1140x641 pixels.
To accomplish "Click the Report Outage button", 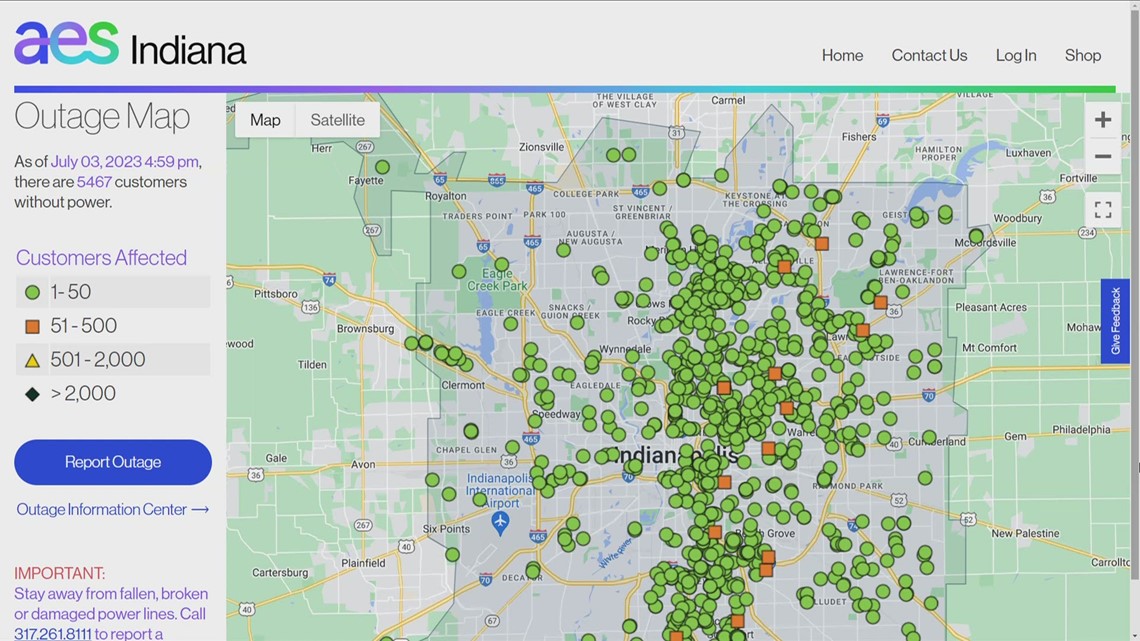I will click(112, 462).
